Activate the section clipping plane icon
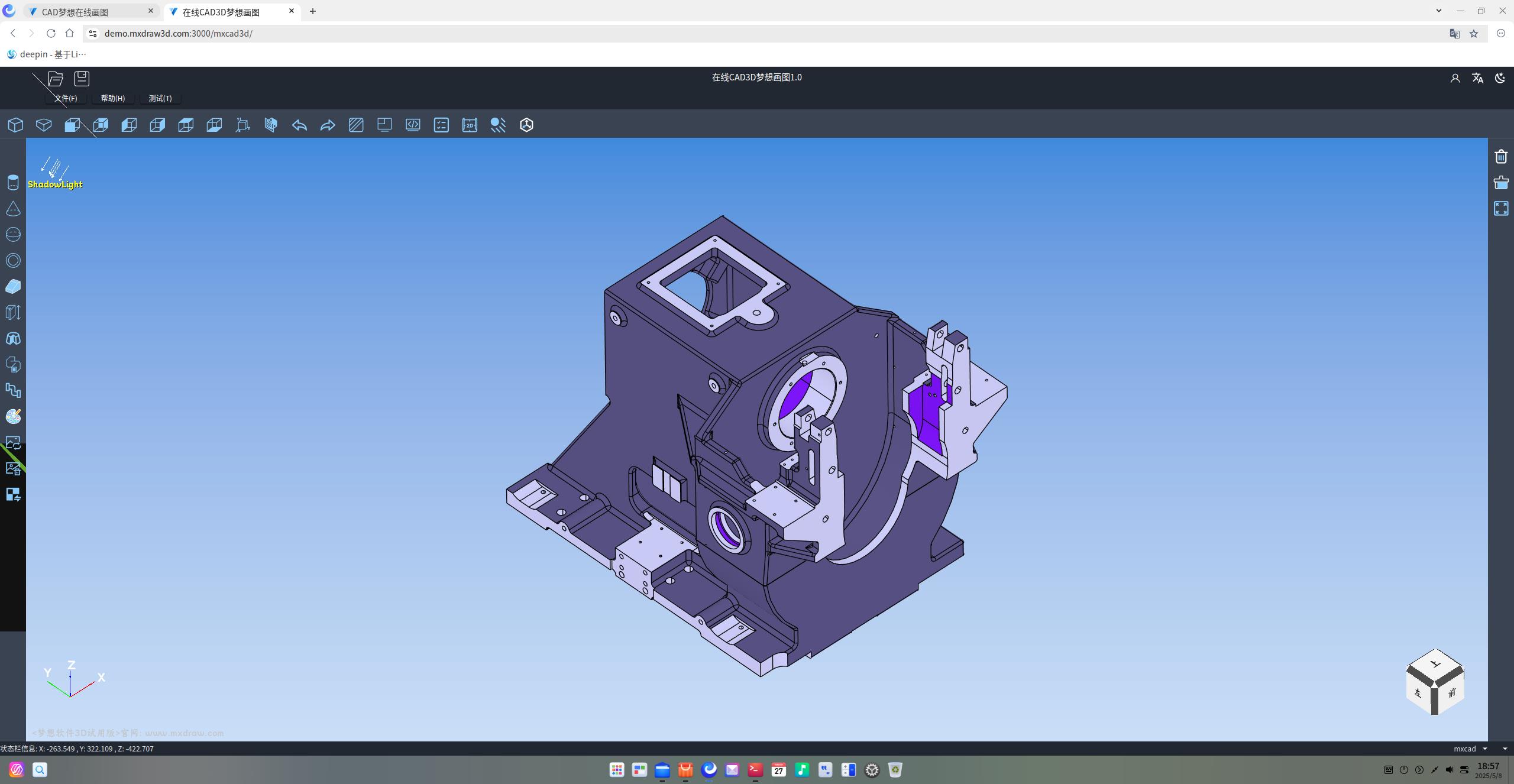Image resolution: width=1514 pixels, height=784 pixels. click(x=271, y=125)
